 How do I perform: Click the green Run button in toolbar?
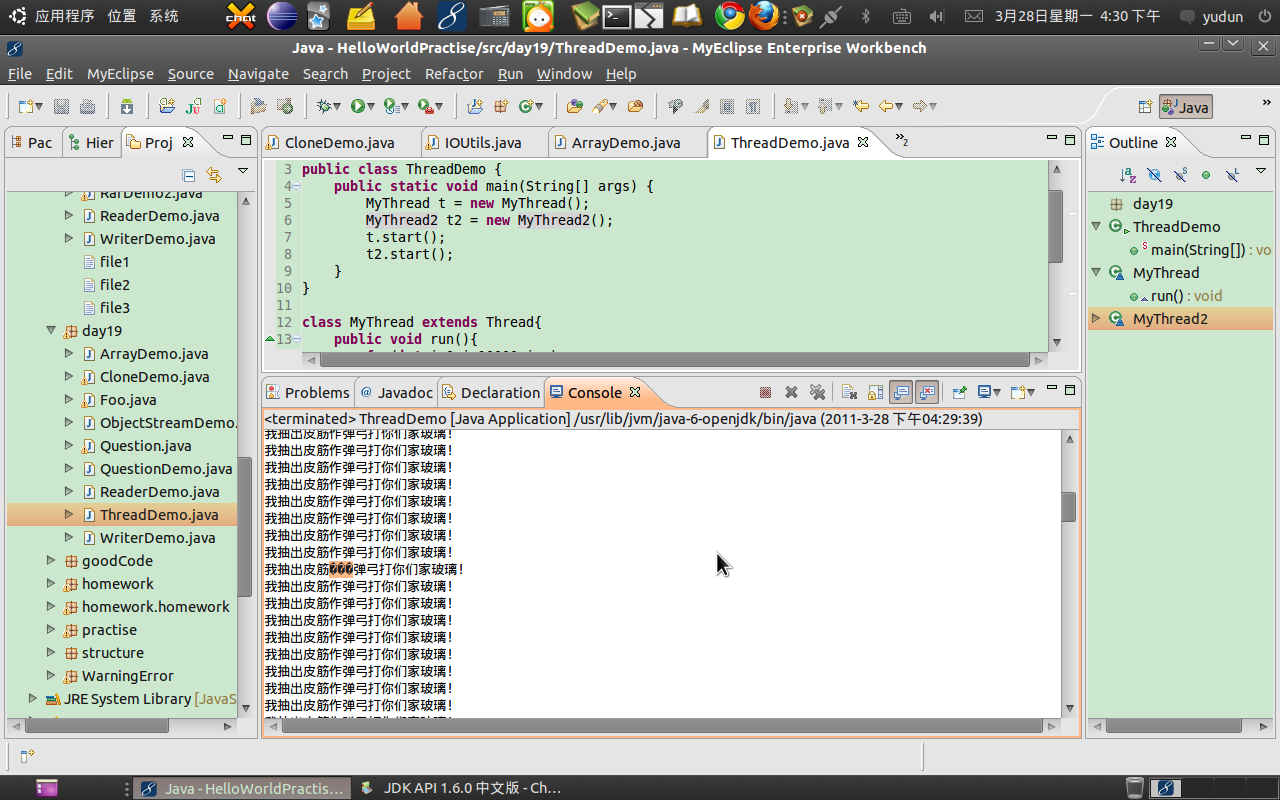click(357, 106)
